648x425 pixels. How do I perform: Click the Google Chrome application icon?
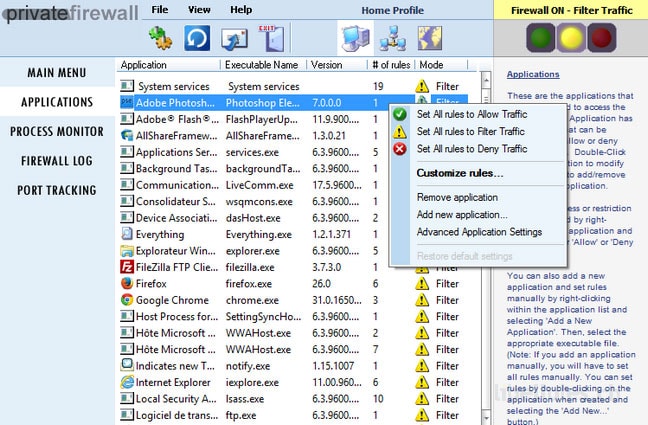(x=127, y=300)
